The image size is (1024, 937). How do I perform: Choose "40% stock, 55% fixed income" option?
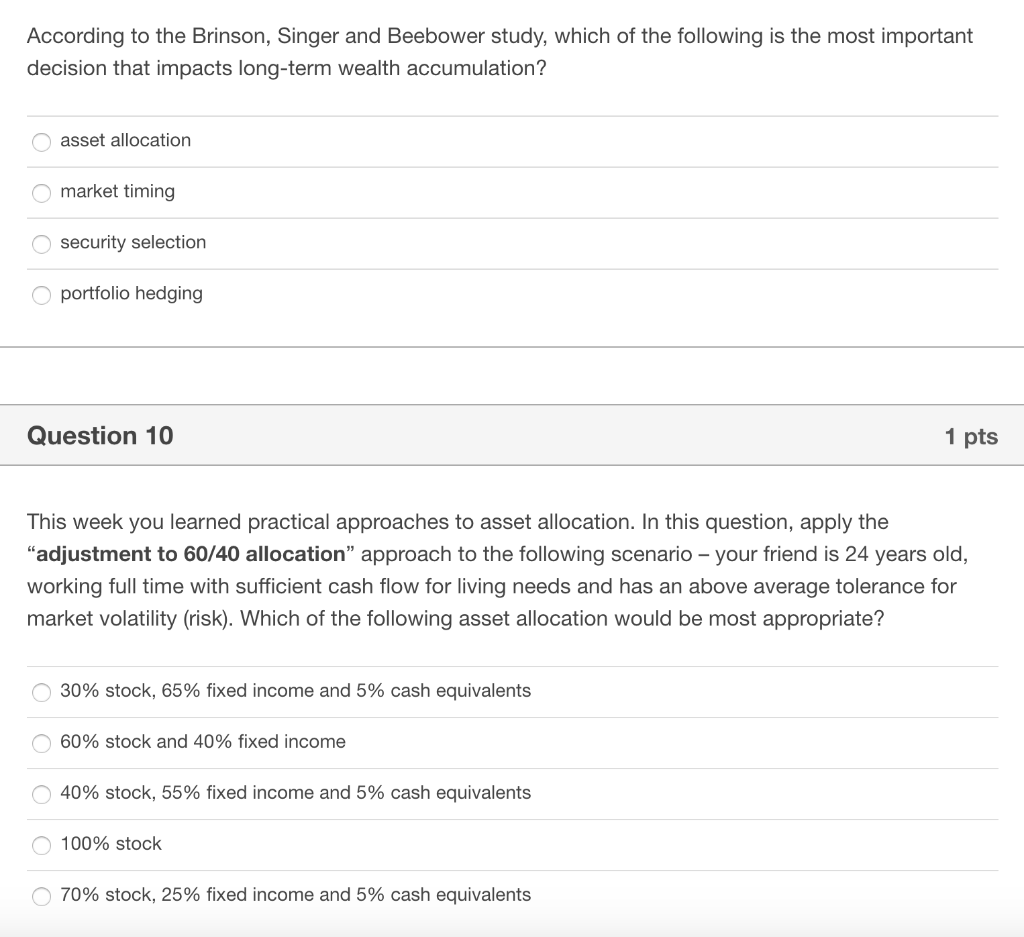41,794
